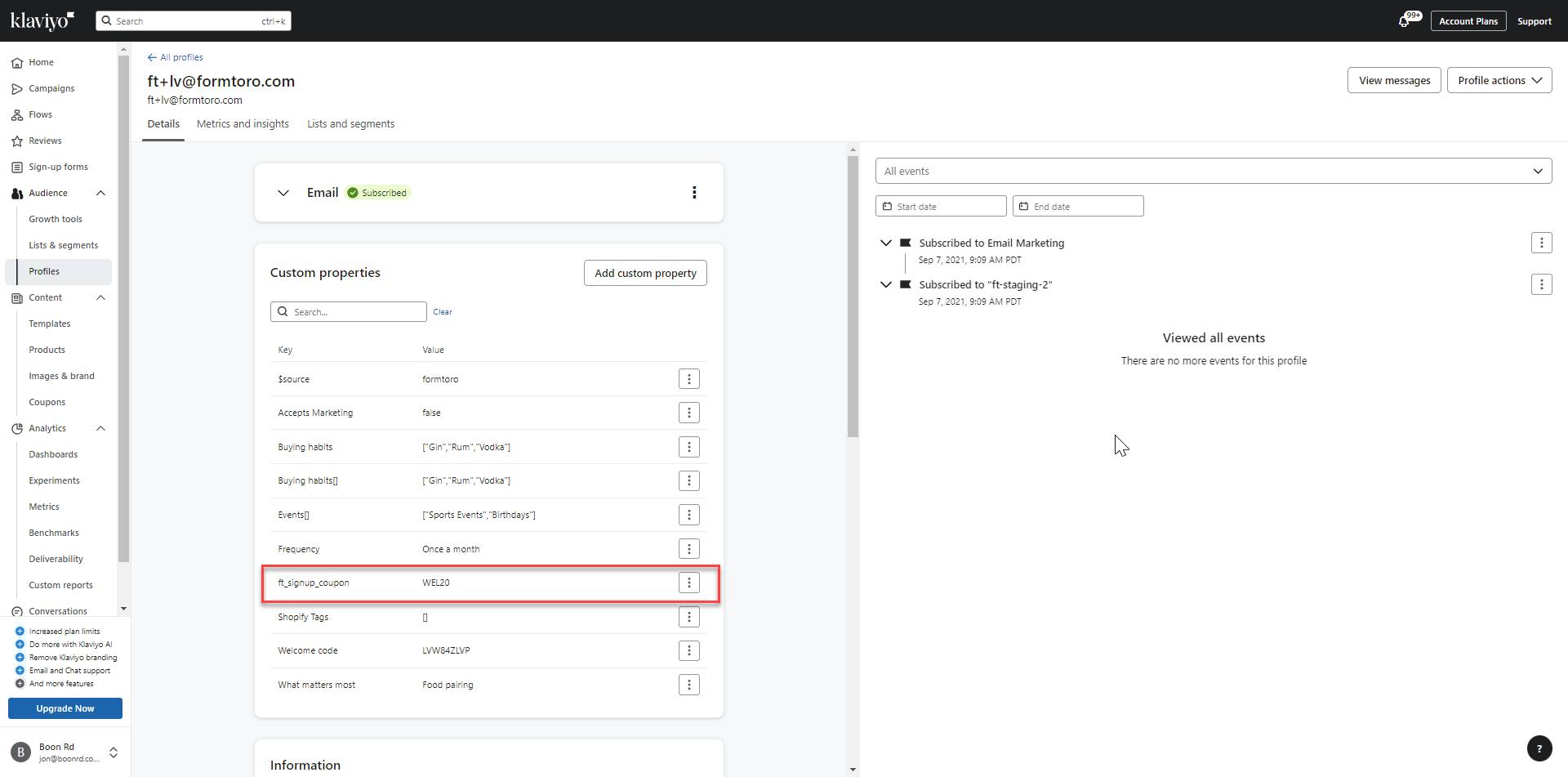The image size is (1568, 777).
Task: Click the Home sidebar icon
Action: [17, 62]
